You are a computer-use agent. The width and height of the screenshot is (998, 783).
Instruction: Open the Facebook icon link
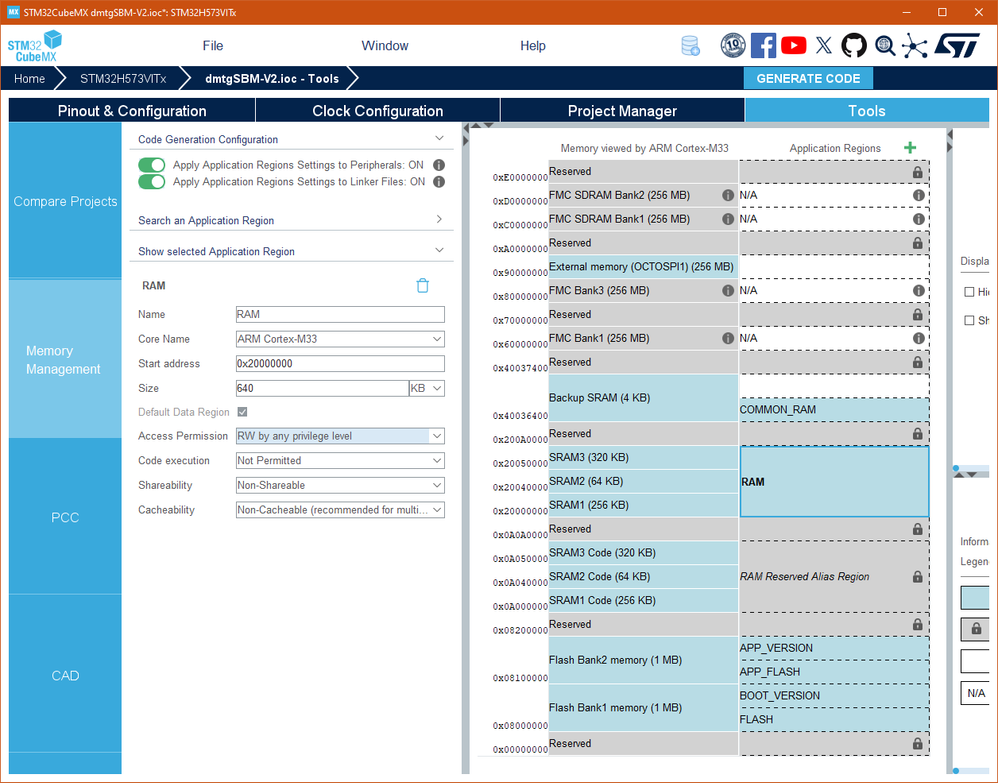[x=763, y=46]
